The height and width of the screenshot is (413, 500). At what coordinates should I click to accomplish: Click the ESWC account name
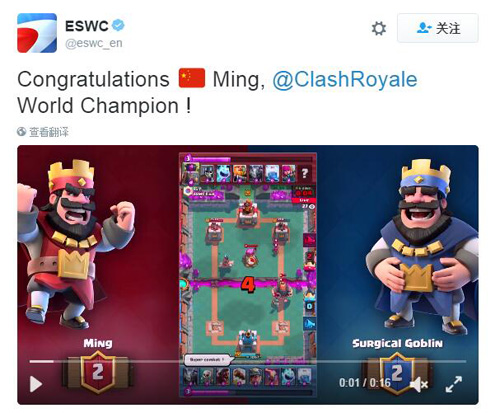click(x=87, y=26)
